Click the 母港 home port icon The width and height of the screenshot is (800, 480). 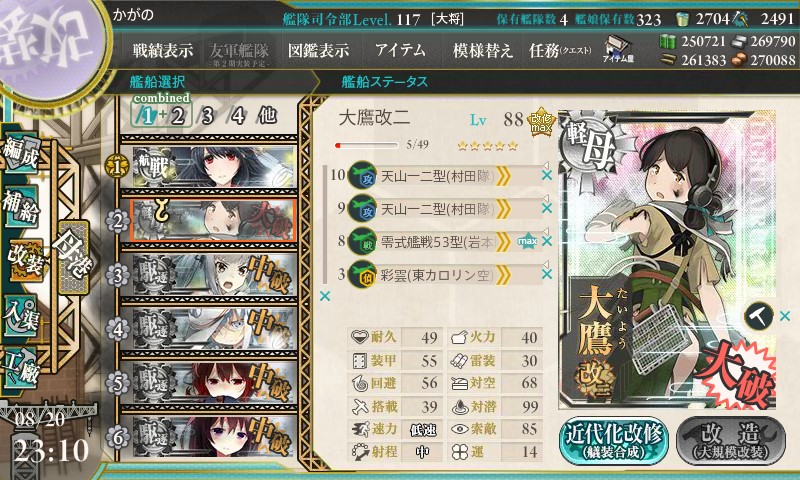click(x=74, y=257)
